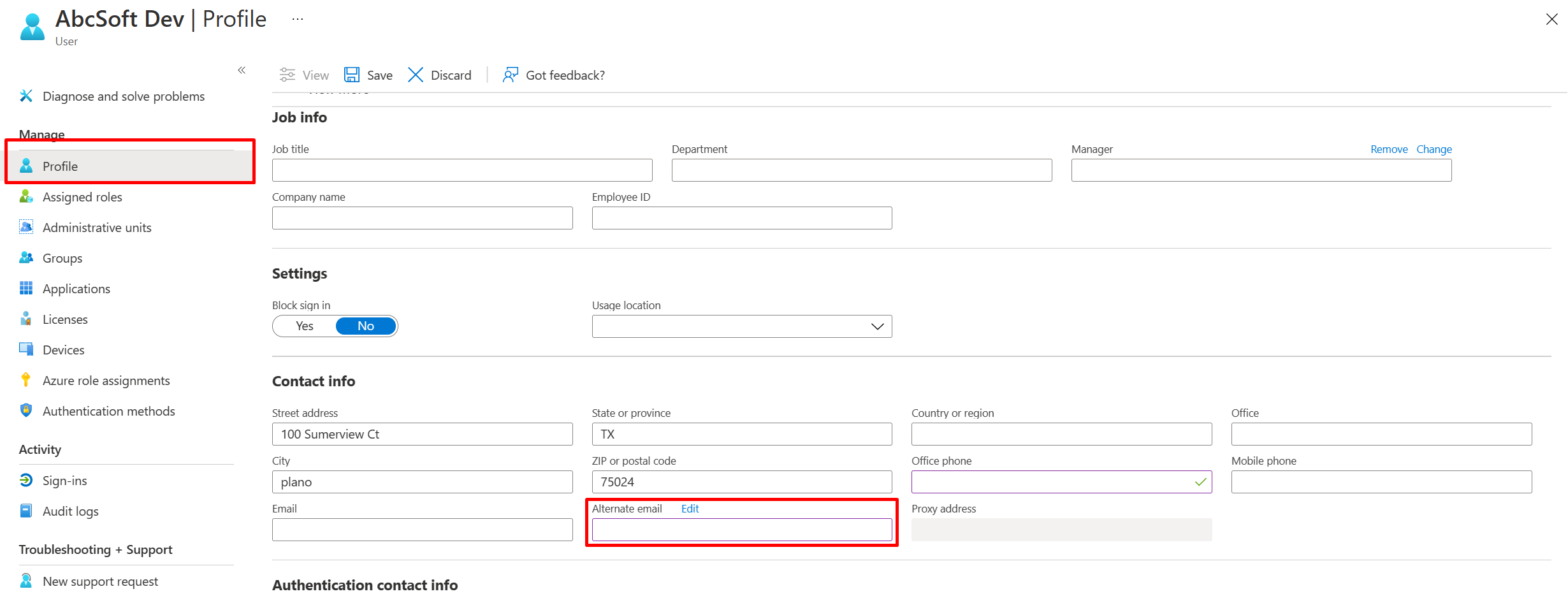Set Block sign in to Yes
Viewport: 1568px width, 603px height.
point(304,326)
